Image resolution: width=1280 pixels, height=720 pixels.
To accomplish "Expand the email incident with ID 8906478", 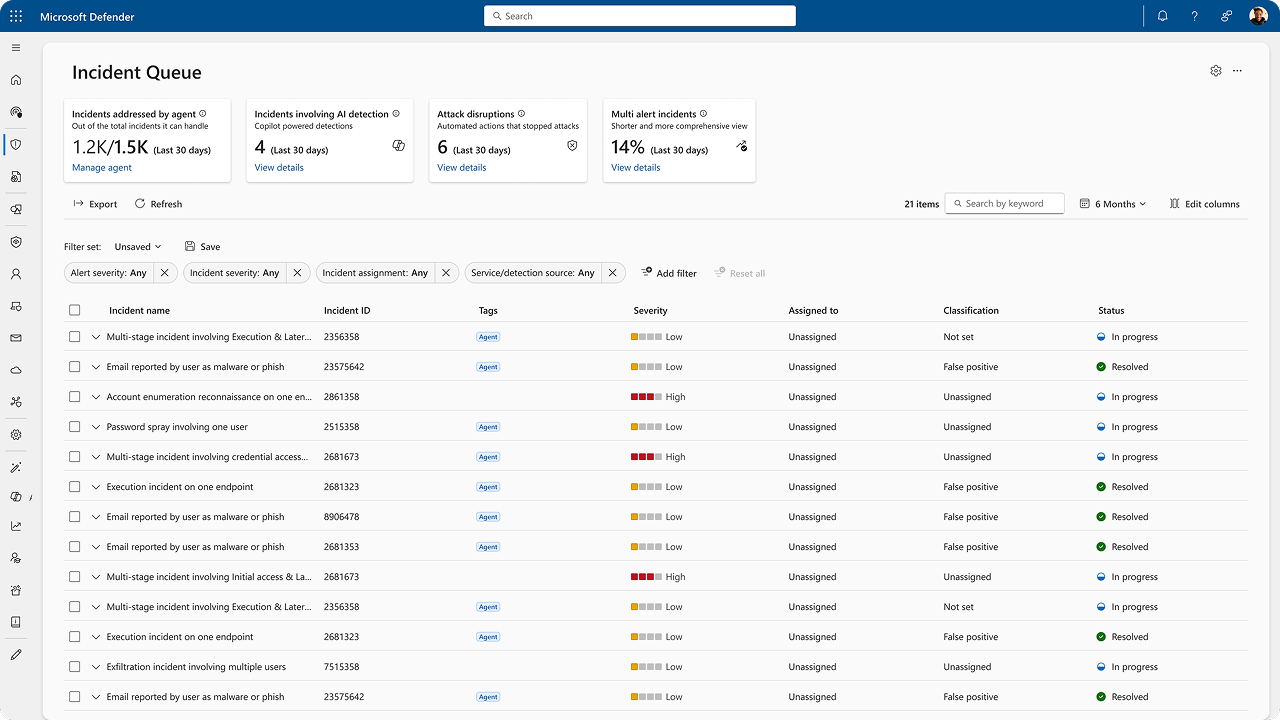I will pos(96,517).
